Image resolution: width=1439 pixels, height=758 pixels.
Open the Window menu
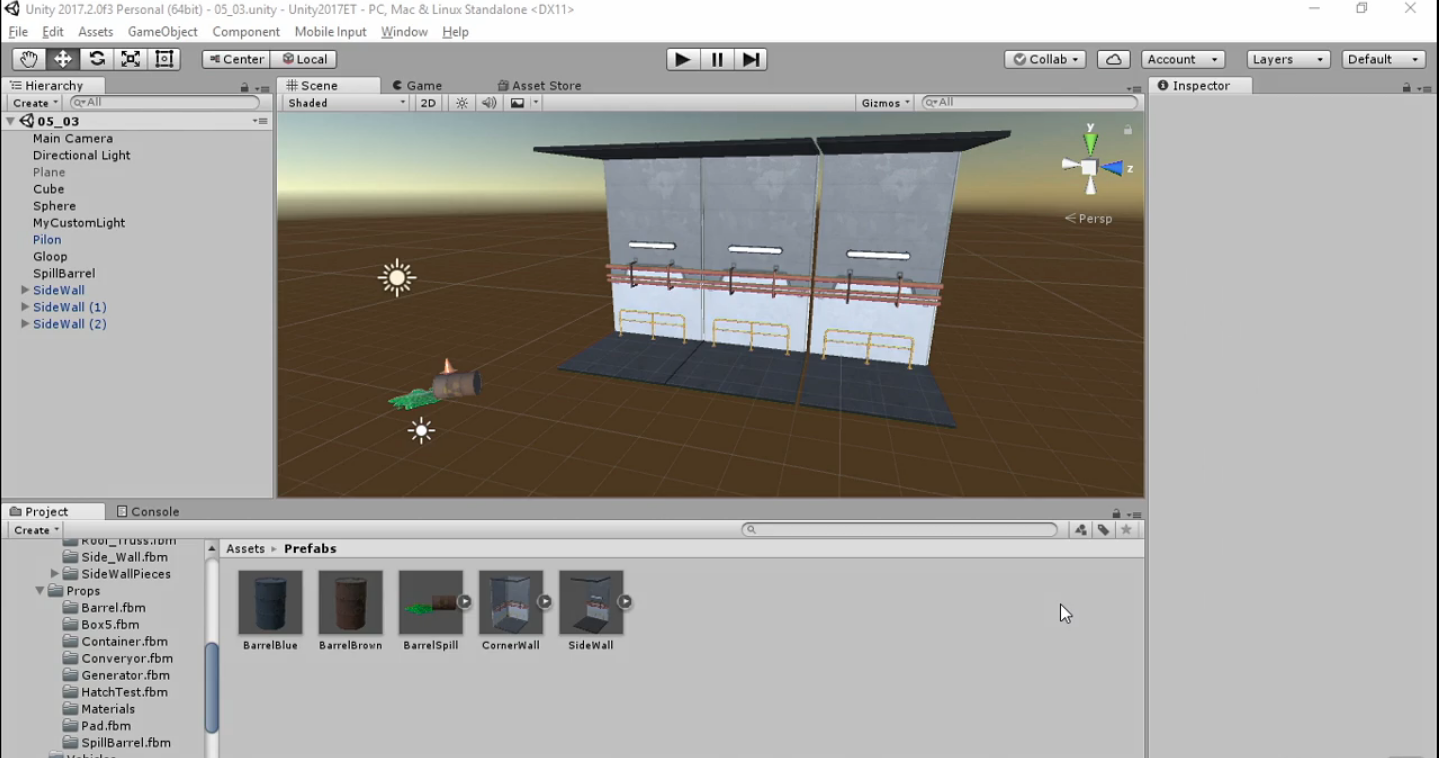(x=404, y=32)
